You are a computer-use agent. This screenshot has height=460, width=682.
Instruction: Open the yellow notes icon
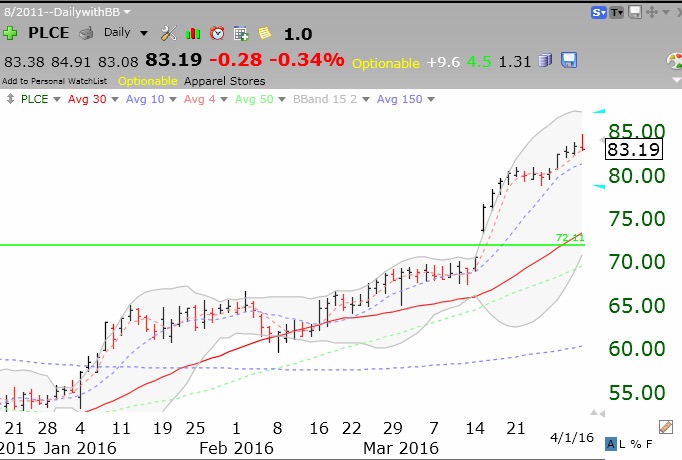click(x=264, y=33)
